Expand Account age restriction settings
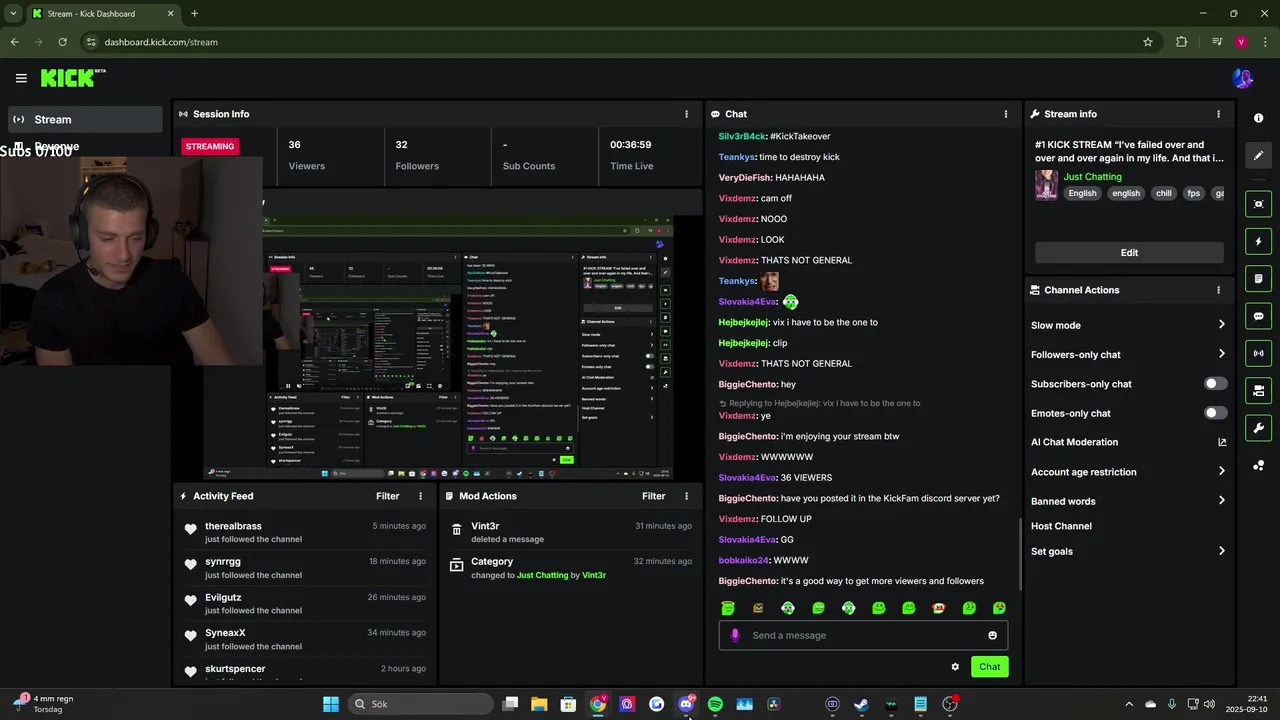The image size is (1280, 720). 1221,472
